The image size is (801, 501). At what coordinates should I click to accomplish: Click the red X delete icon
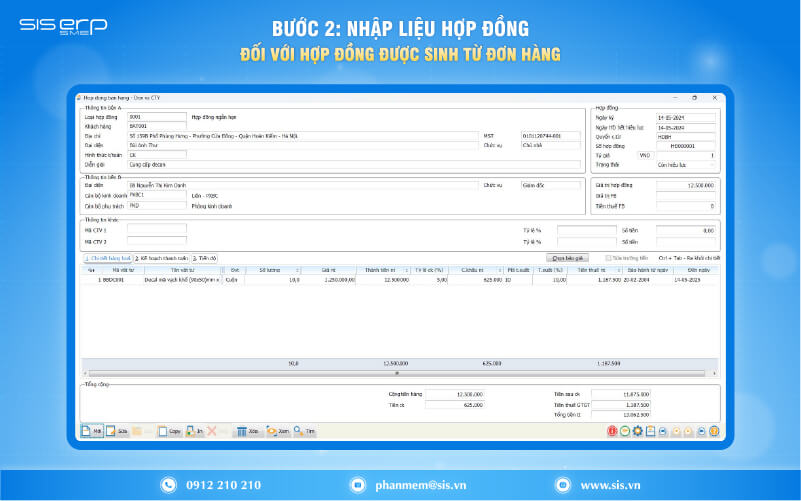212,431
